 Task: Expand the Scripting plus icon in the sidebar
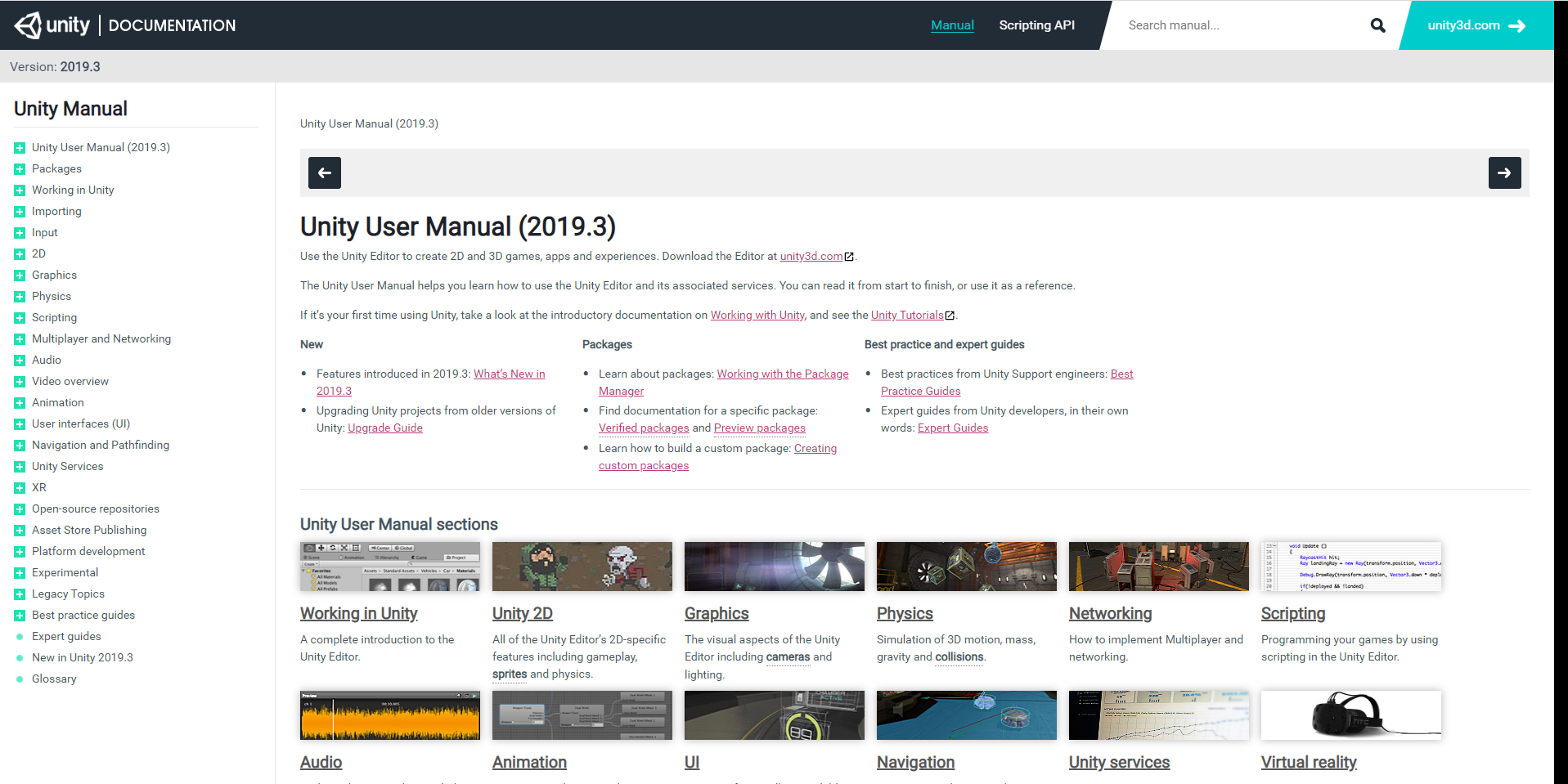20,318
